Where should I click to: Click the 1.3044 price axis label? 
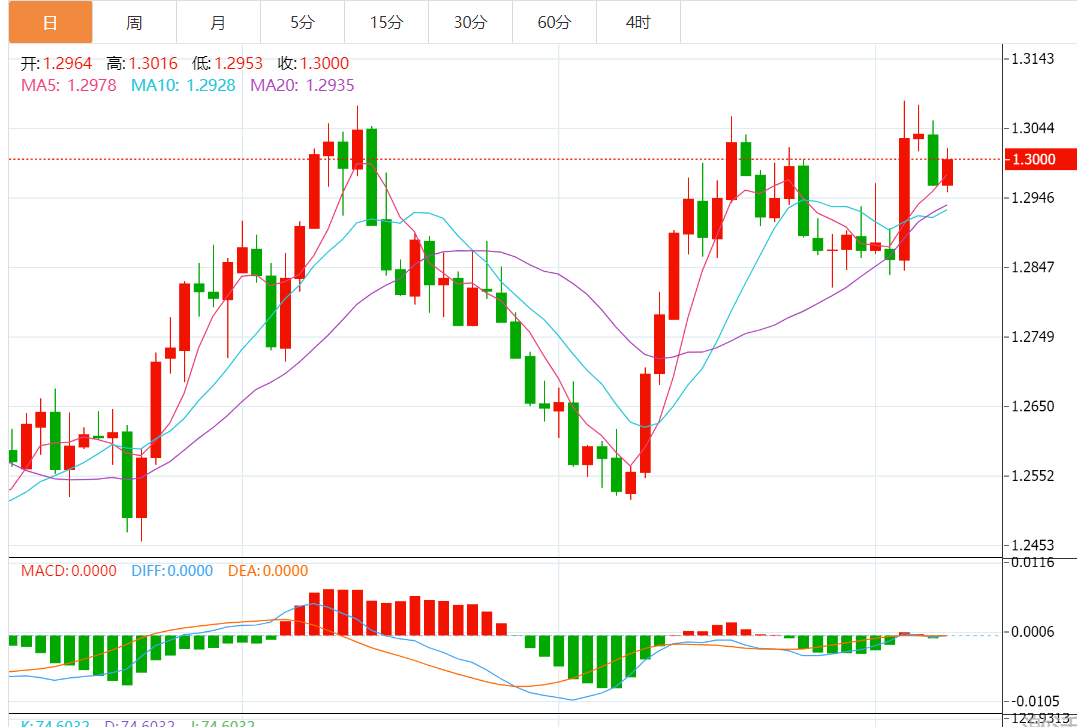[x=1034, y=128]
